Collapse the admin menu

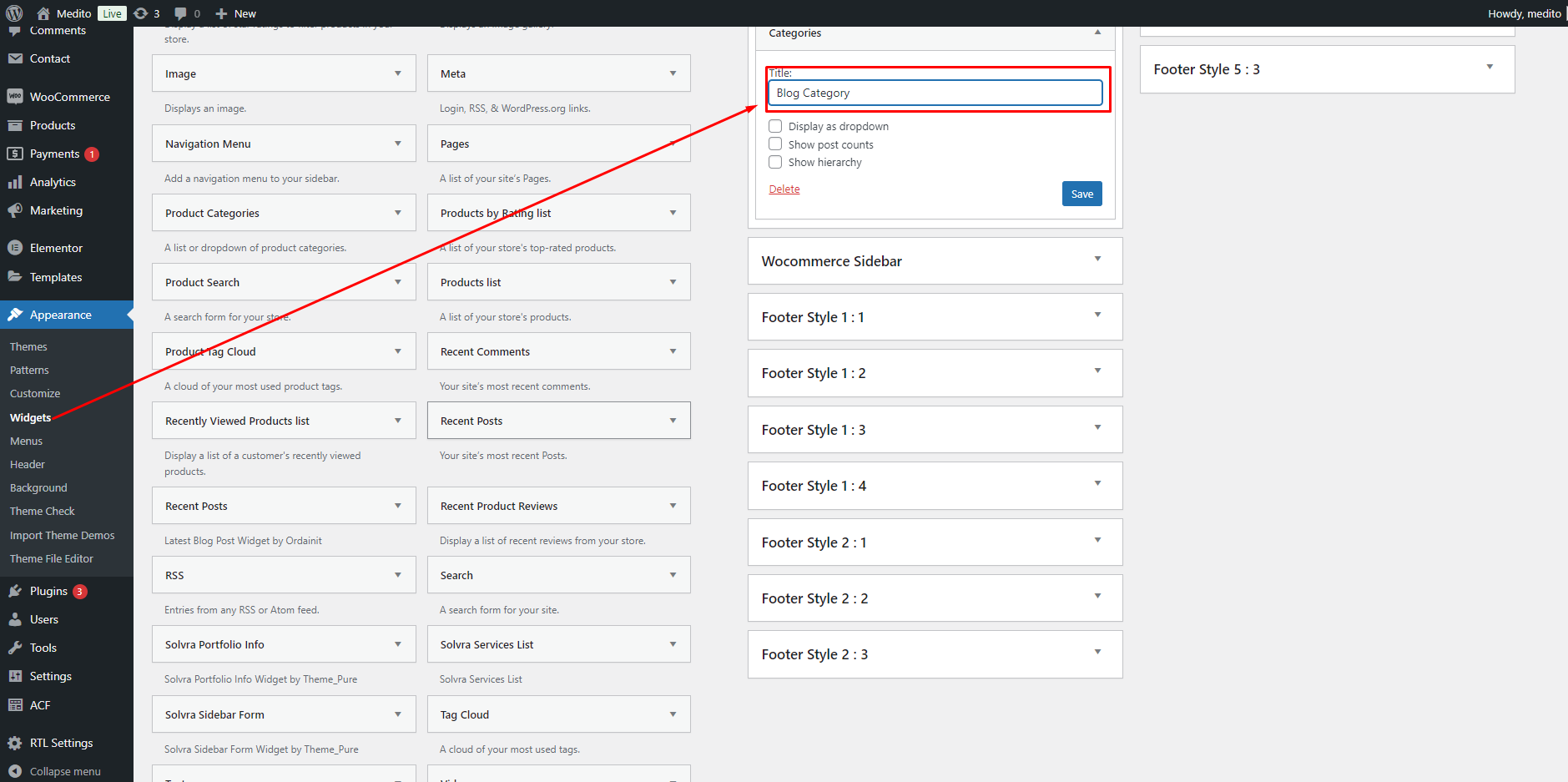pos(65,771)
